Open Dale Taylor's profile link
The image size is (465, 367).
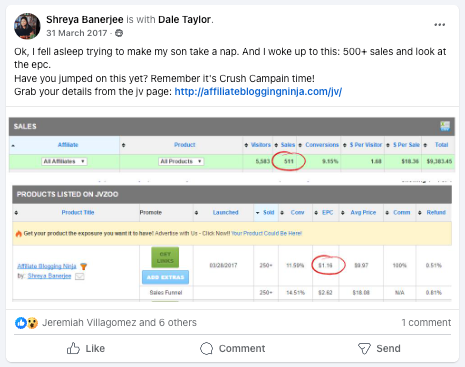coord(184,20)
